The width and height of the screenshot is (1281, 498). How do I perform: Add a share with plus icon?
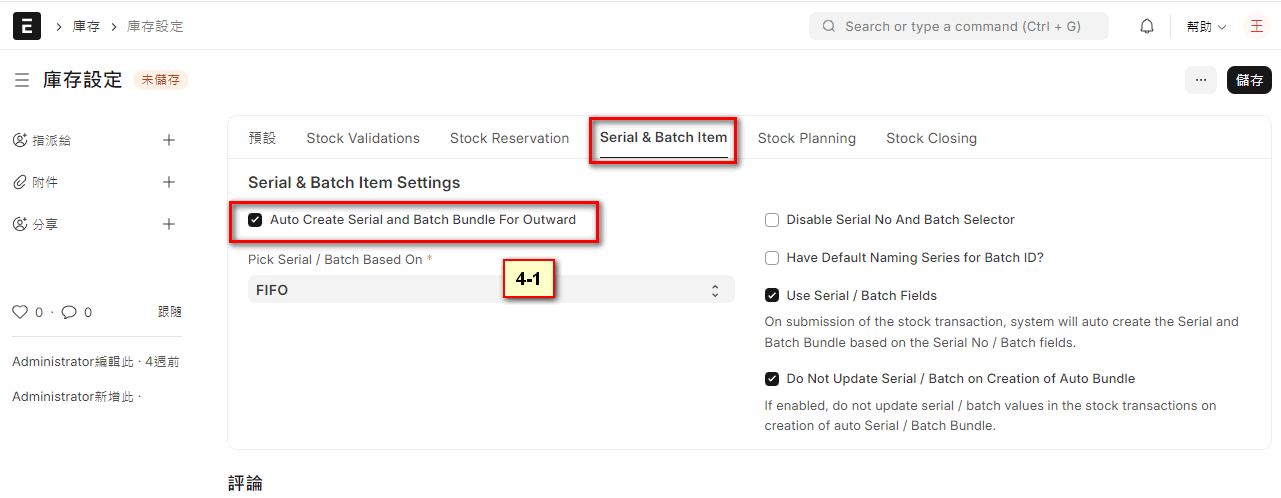(x=169, y=224)
